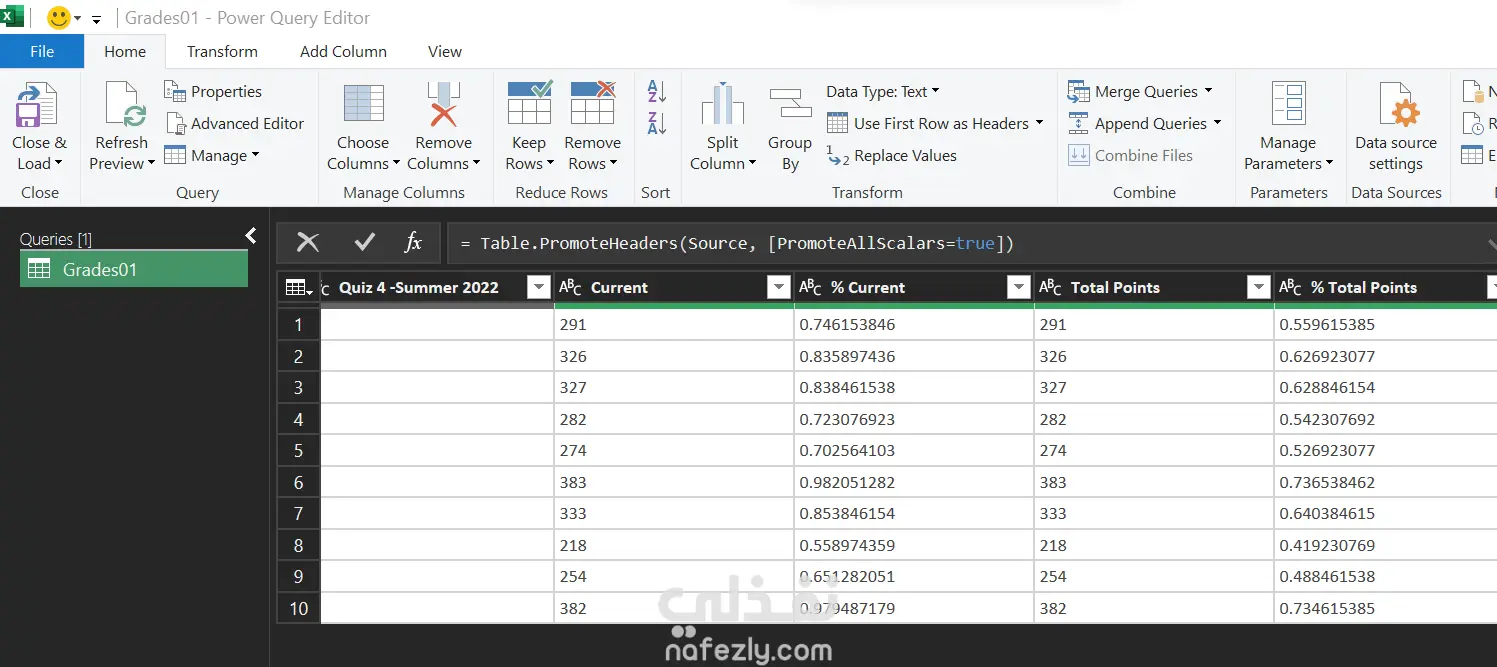Click the Remove Columns icon
Image resolution: width=1497 pixels, height=667 pixels.
[443, 106]
